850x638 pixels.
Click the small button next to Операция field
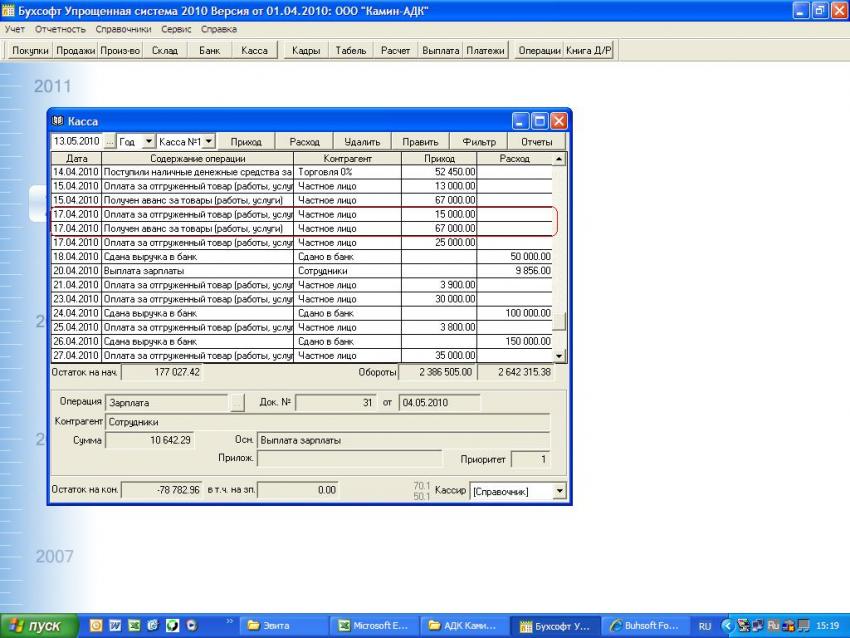tap(237, 402)
